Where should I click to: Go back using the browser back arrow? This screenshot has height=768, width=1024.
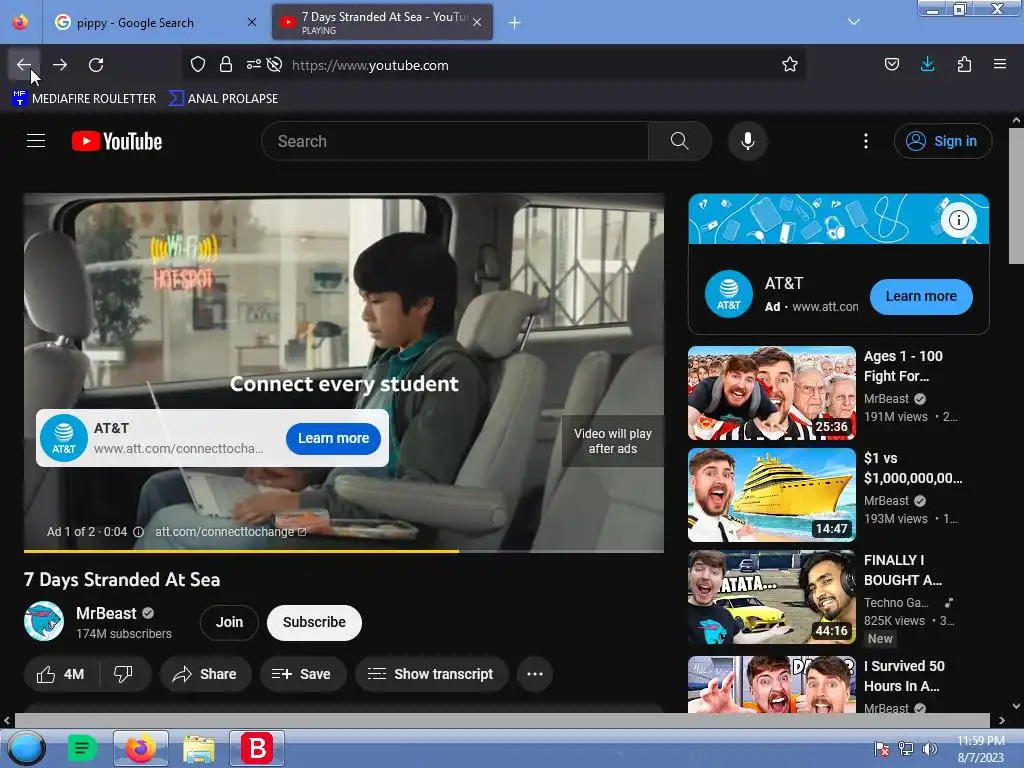[24, 65]
